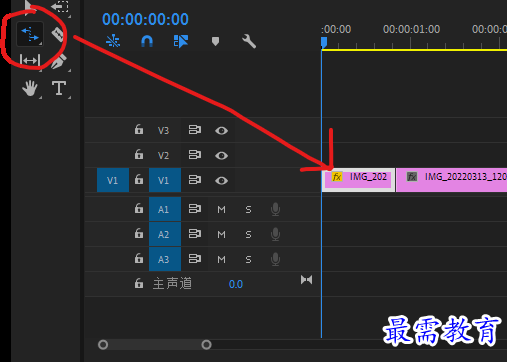Open timeline display settings wrench
This screenshot has width=507, height=362.
coord(249,41)
